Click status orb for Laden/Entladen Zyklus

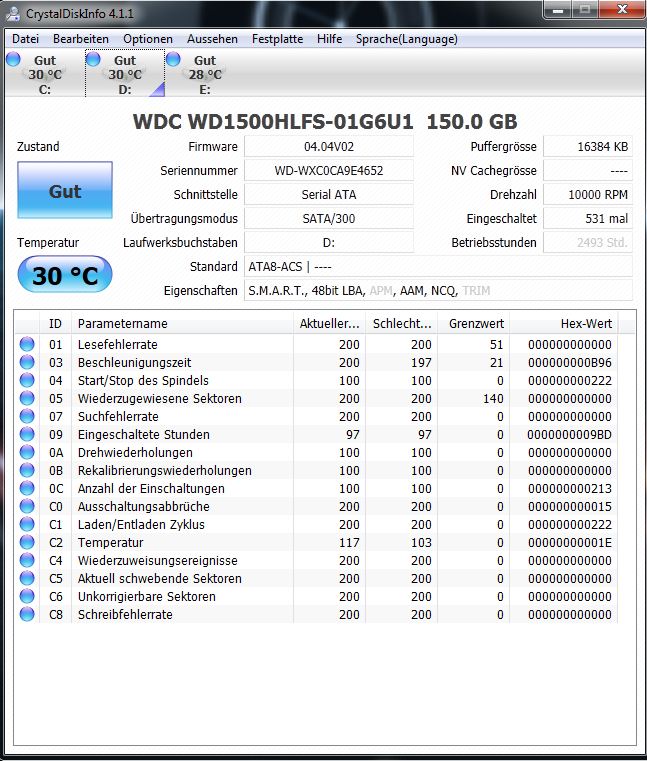(x=27, y=524)
